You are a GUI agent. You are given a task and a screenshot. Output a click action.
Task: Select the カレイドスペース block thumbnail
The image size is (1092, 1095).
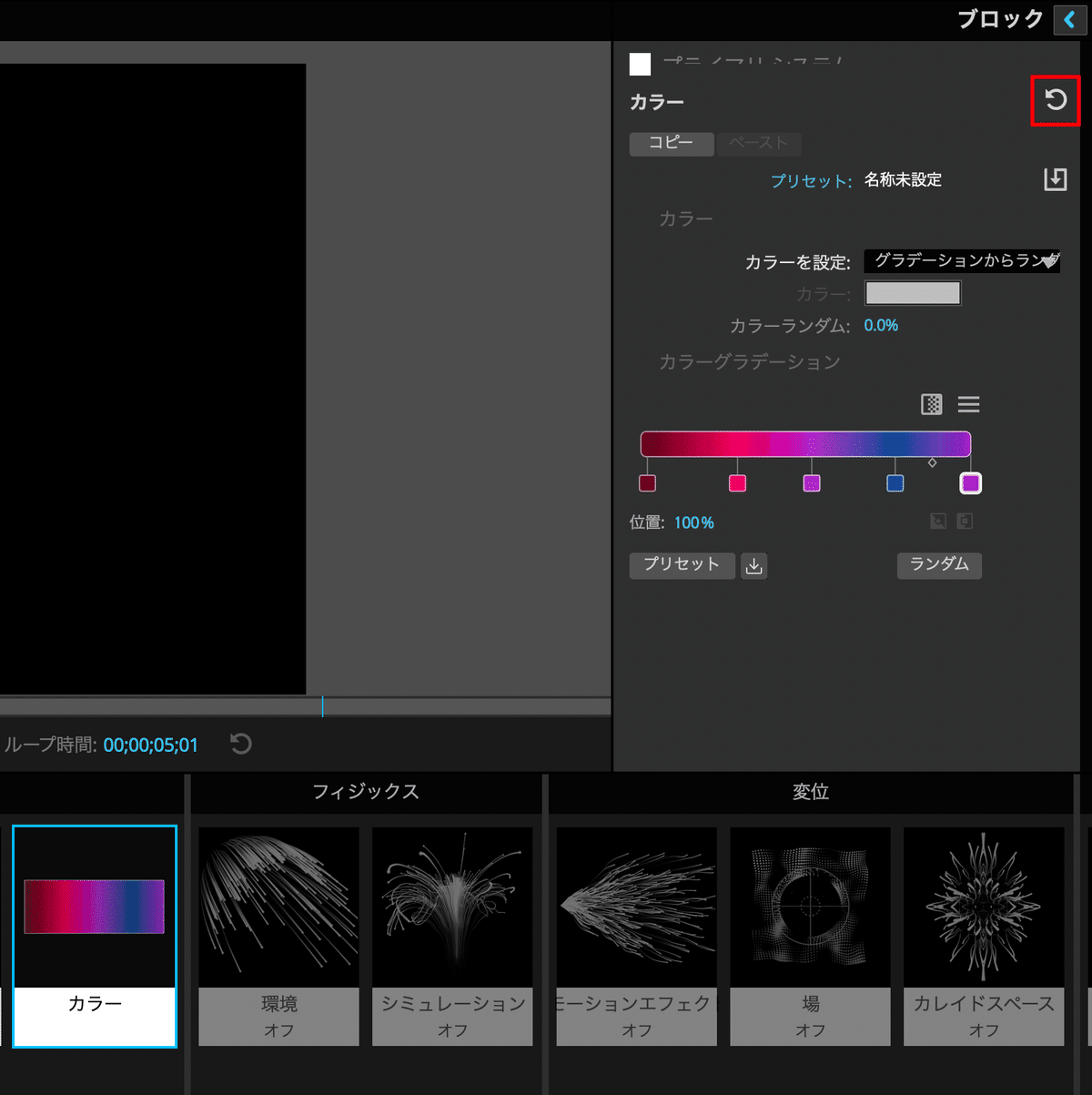[984, 906]
